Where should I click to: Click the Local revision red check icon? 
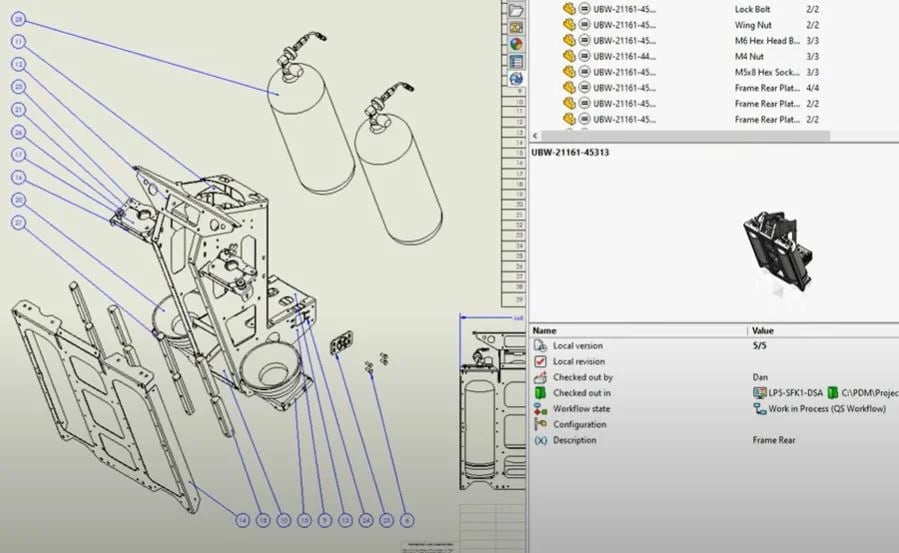540,362
